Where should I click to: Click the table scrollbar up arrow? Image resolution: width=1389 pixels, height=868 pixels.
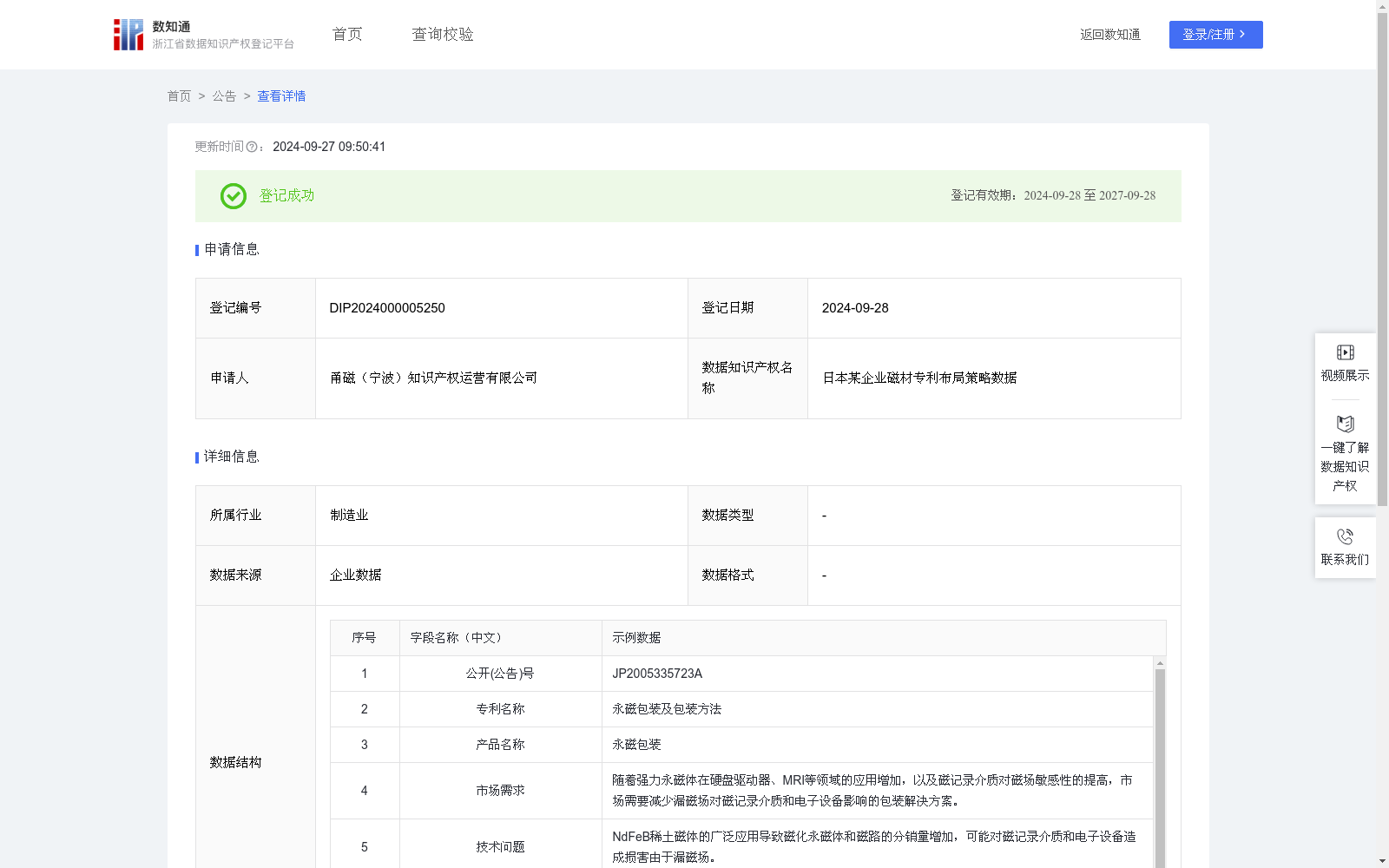click(x=1160, y=663)
